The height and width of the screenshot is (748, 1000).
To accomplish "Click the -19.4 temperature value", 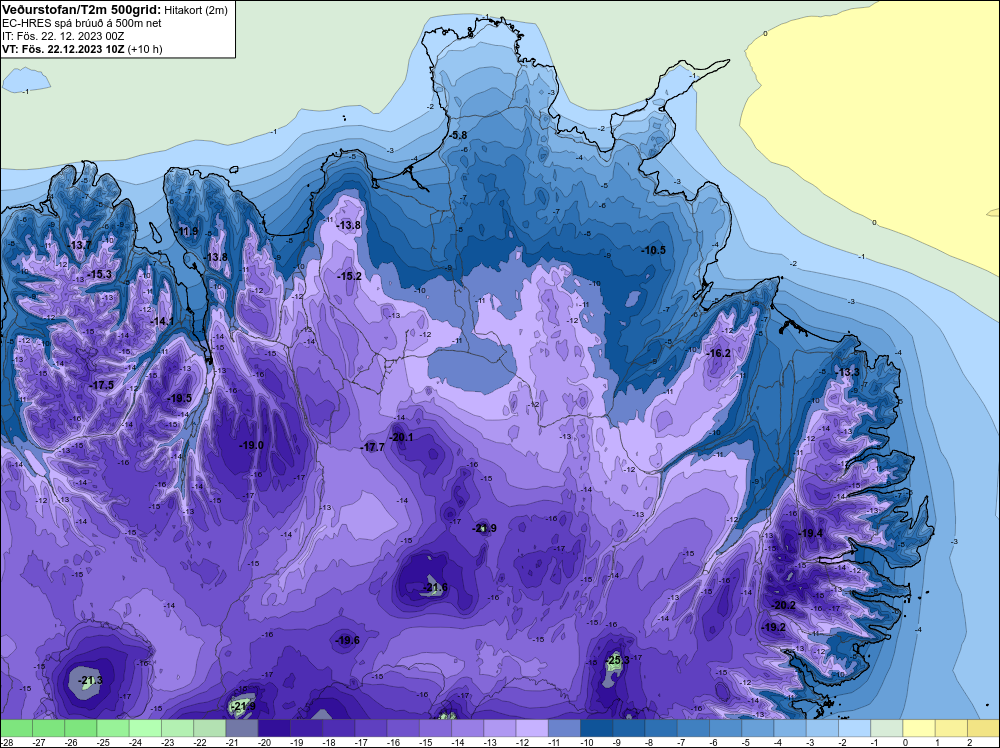I will (811, 533).
